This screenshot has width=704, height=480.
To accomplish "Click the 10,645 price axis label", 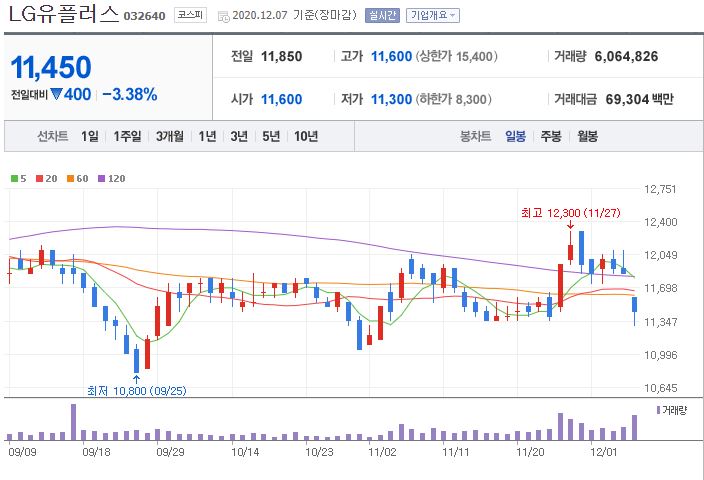I will (660, 388).
